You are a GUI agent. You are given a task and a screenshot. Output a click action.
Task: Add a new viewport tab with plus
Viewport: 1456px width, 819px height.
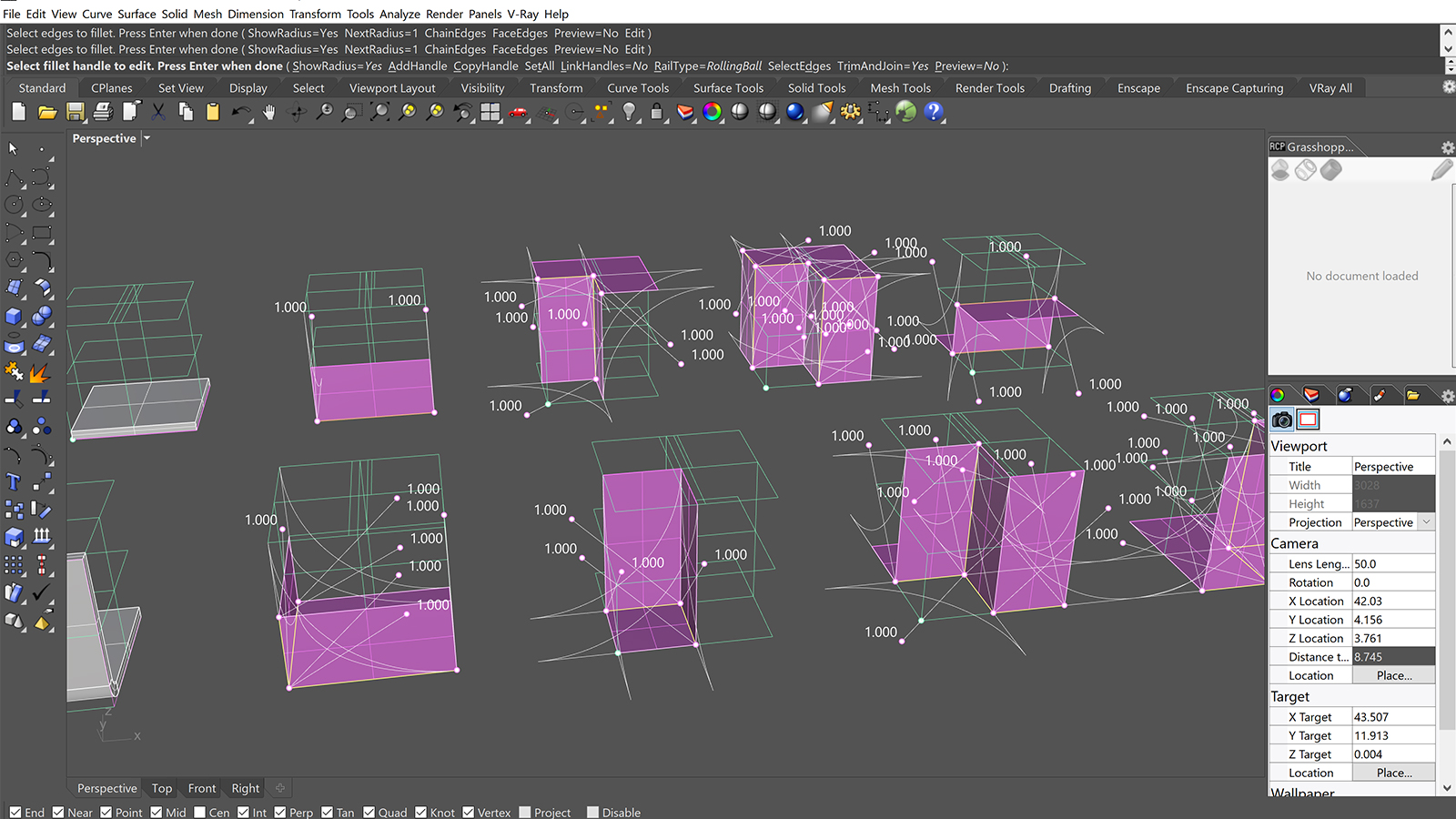tap(280, 788)
